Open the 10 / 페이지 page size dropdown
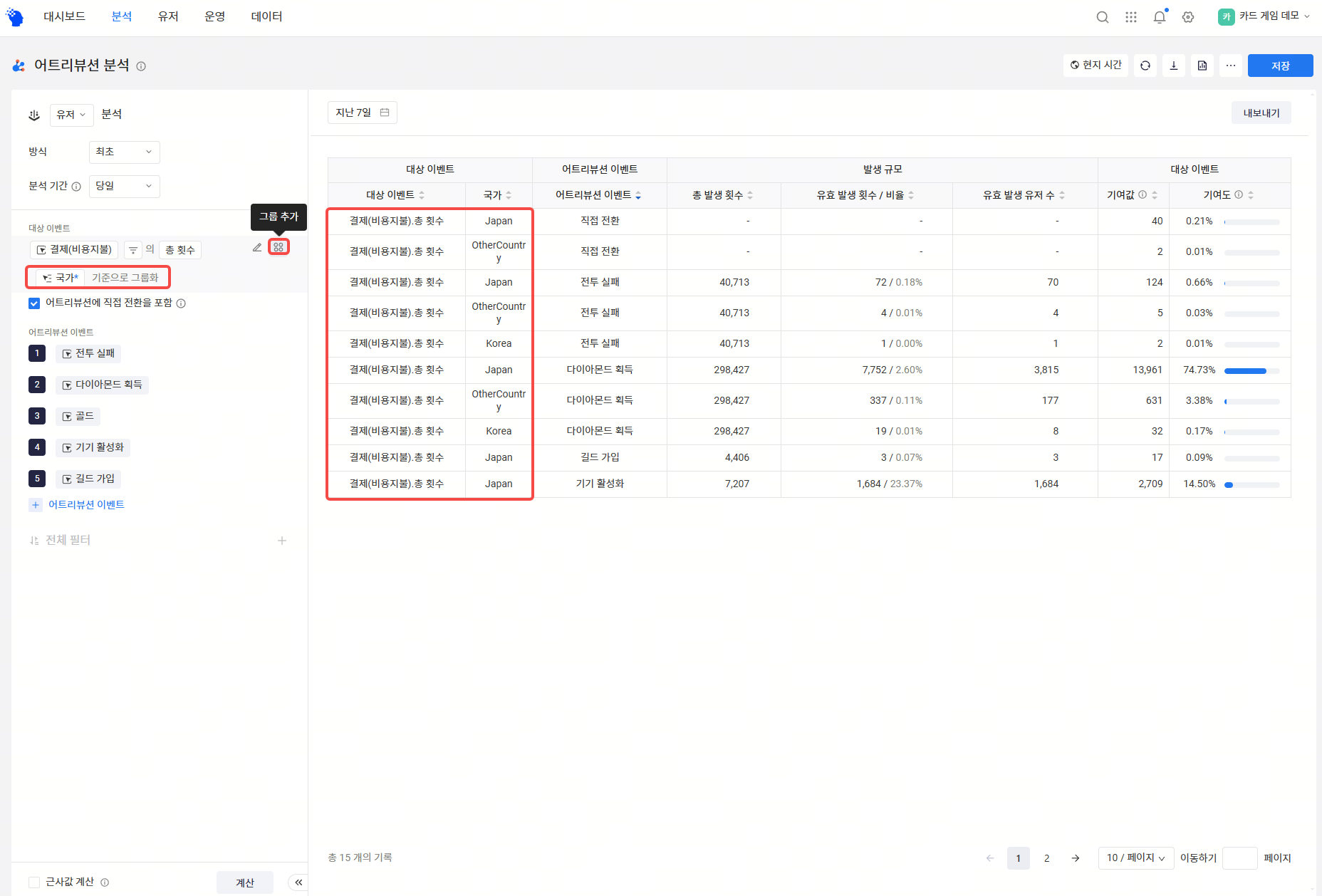The image size is (1322, 896). [x=1135, y=858]
